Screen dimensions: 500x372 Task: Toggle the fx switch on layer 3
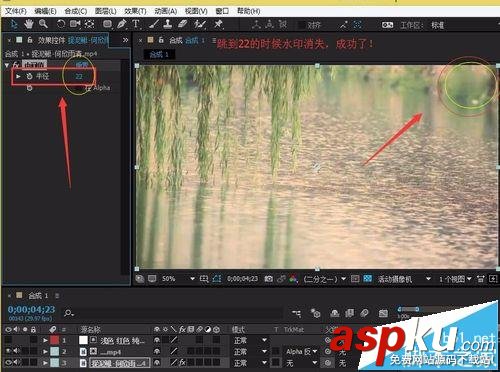tap(182, 362)
